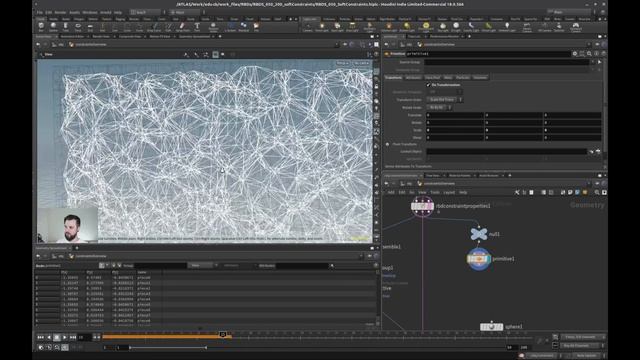Click the playback range slider bar
Image resolution: width=640 pixels, height=360 pixels.
tap(168, 347)
